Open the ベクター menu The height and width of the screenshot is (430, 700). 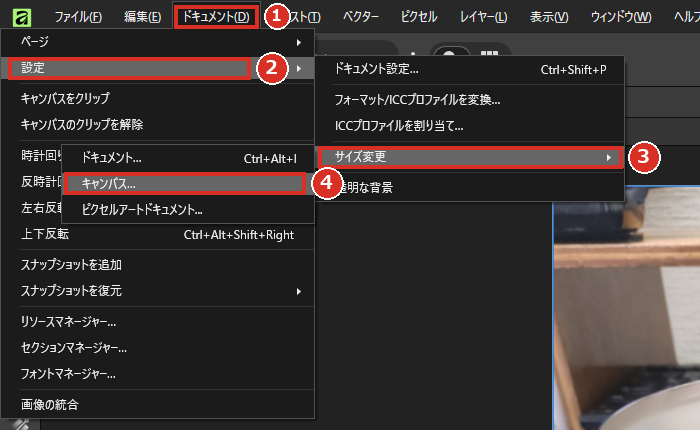[x=361, y=17]
